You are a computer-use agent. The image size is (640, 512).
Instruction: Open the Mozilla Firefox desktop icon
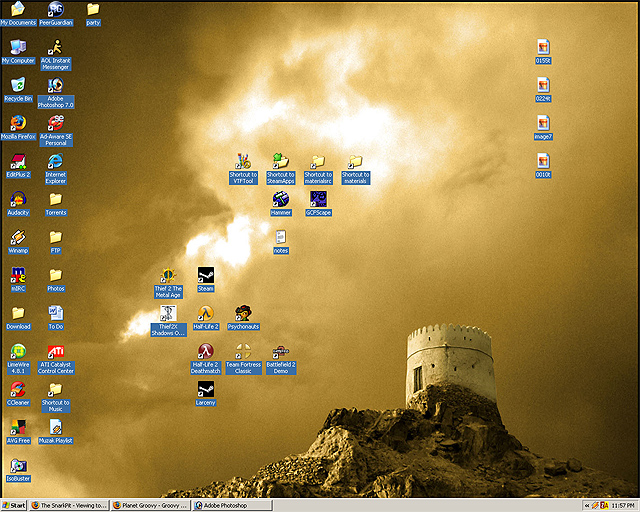[18, 123]
